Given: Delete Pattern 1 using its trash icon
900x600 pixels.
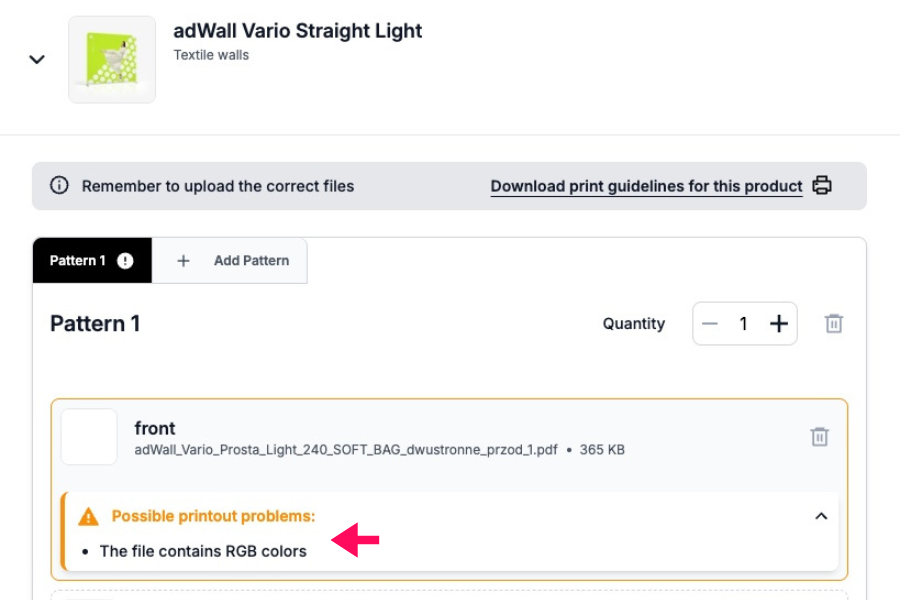Looking at the screenshot, I should 834,324.
